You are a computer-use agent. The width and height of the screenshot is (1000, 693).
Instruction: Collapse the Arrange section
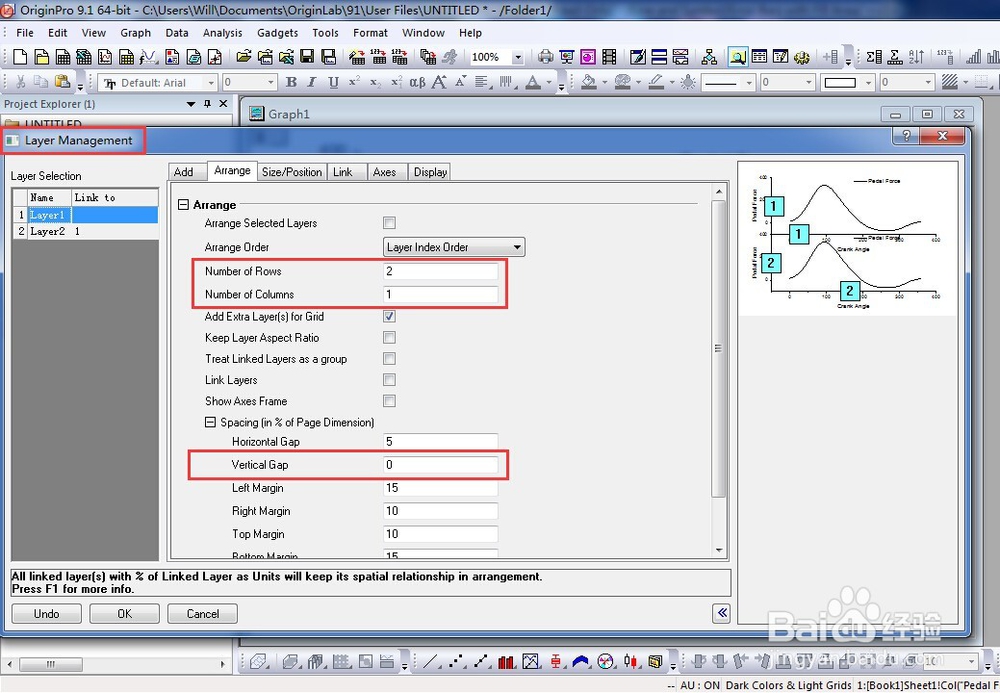pyautogui.click(x=183, y=205)
